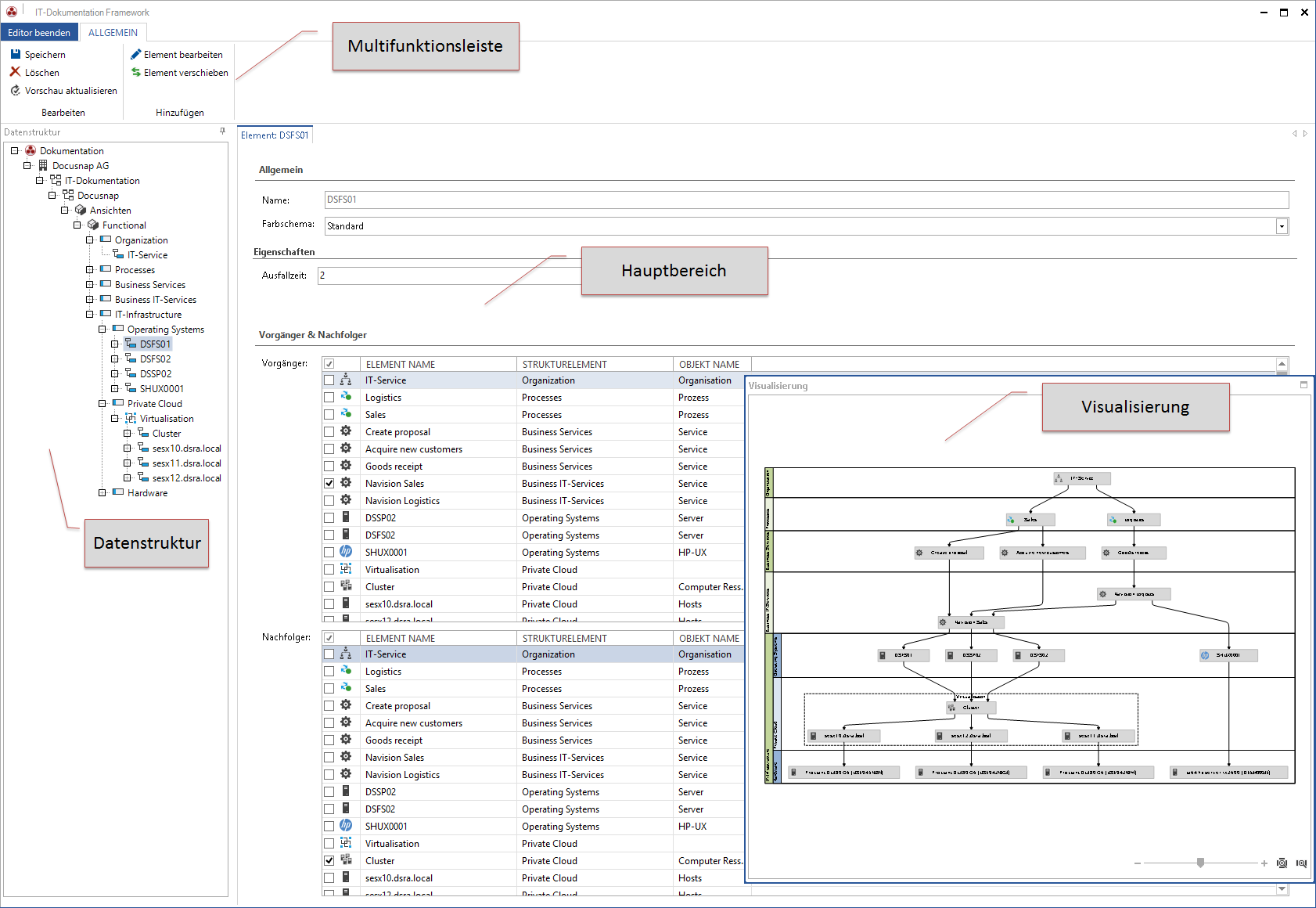Click the server icon of DSSP02 in Vorgänger
Viewport: 1316px width, 908px height.
(346, 517)
